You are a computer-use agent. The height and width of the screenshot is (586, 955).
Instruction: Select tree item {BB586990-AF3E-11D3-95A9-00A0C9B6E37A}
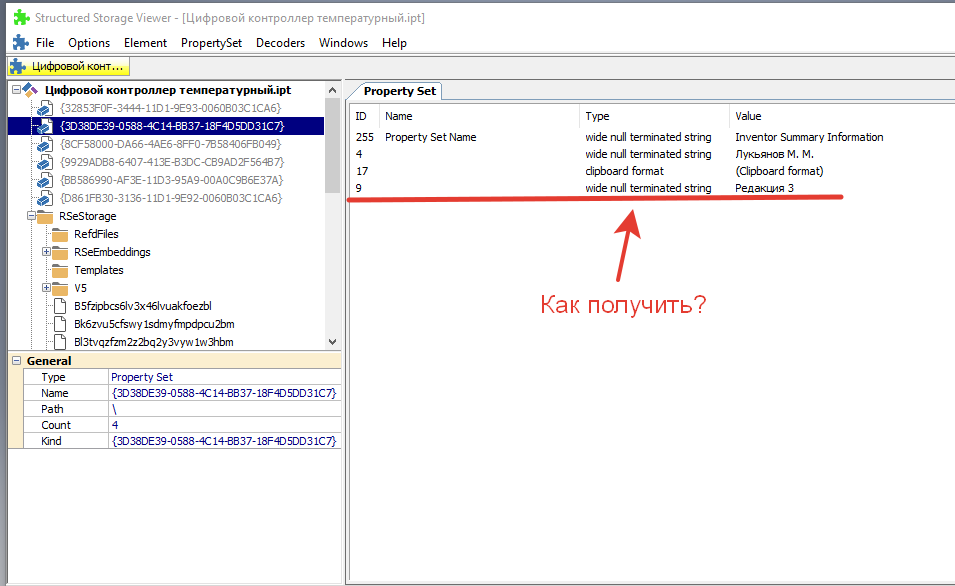pyautogui.click(x=172, y=180)
